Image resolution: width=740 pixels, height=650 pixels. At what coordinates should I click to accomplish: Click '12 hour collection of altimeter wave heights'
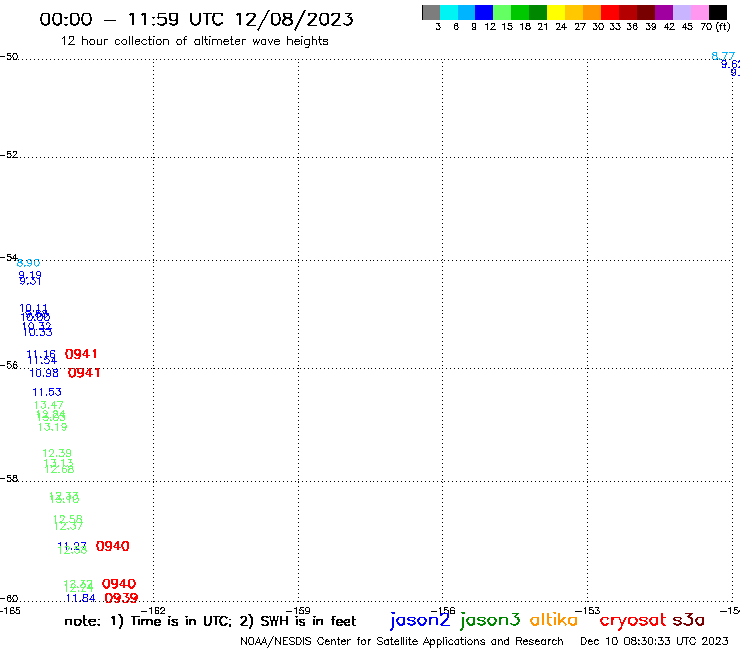[x=195, y=41]
